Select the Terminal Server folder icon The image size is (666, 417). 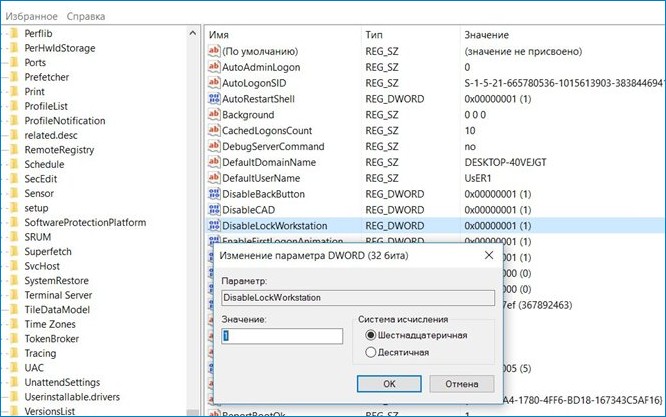(12, 294)
